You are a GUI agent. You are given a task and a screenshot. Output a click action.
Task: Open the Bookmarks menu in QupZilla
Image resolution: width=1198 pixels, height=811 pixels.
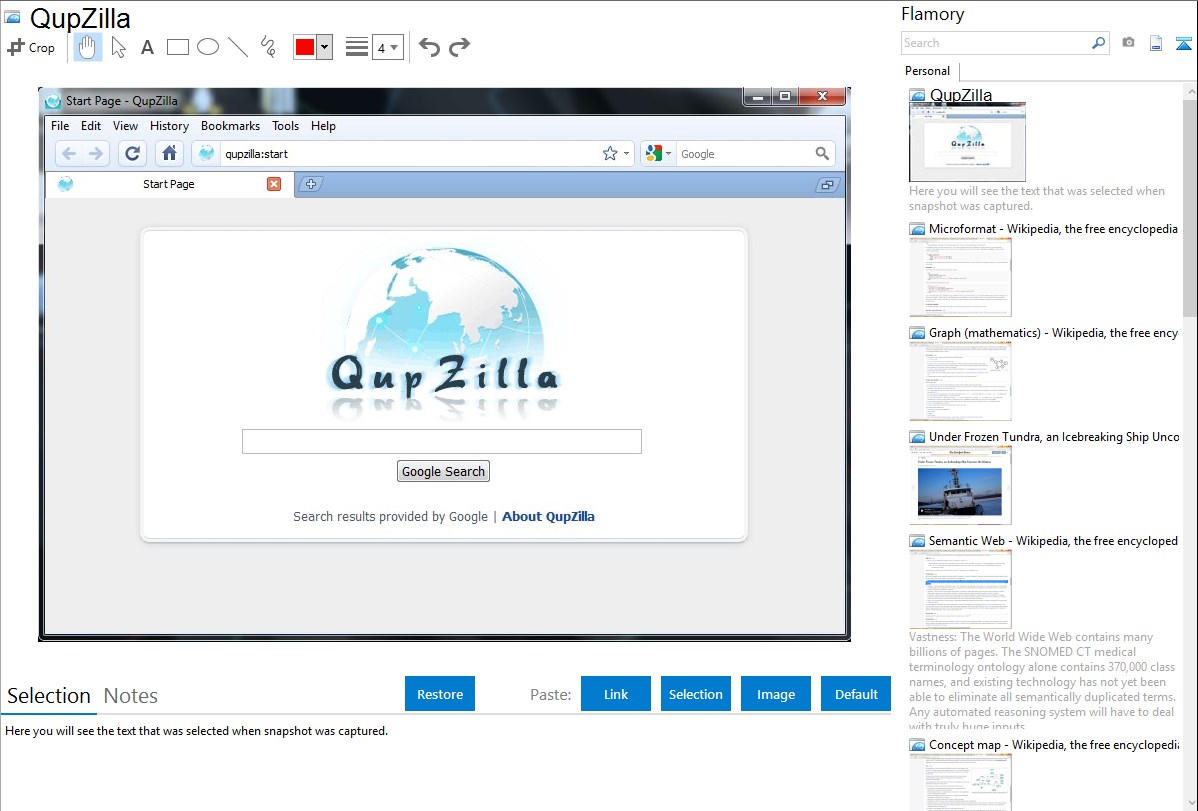pos(230,126)
